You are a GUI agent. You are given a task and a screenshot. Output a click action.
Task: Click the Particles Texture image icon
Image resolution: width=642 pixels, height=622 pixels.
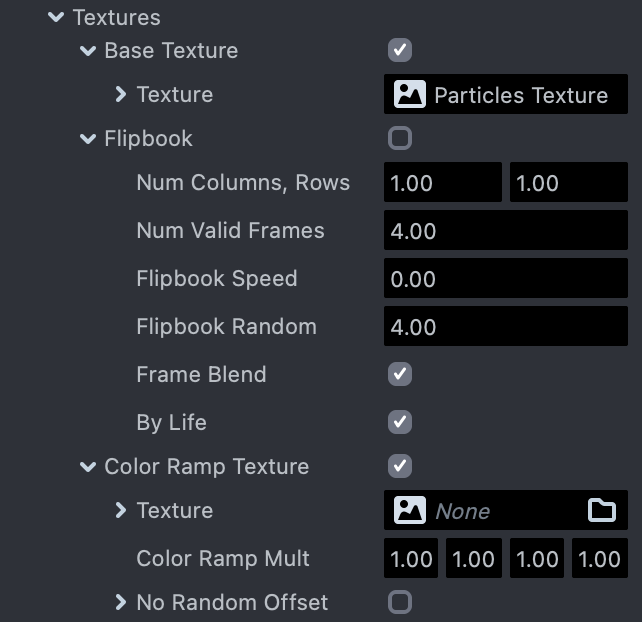[410, 95]
